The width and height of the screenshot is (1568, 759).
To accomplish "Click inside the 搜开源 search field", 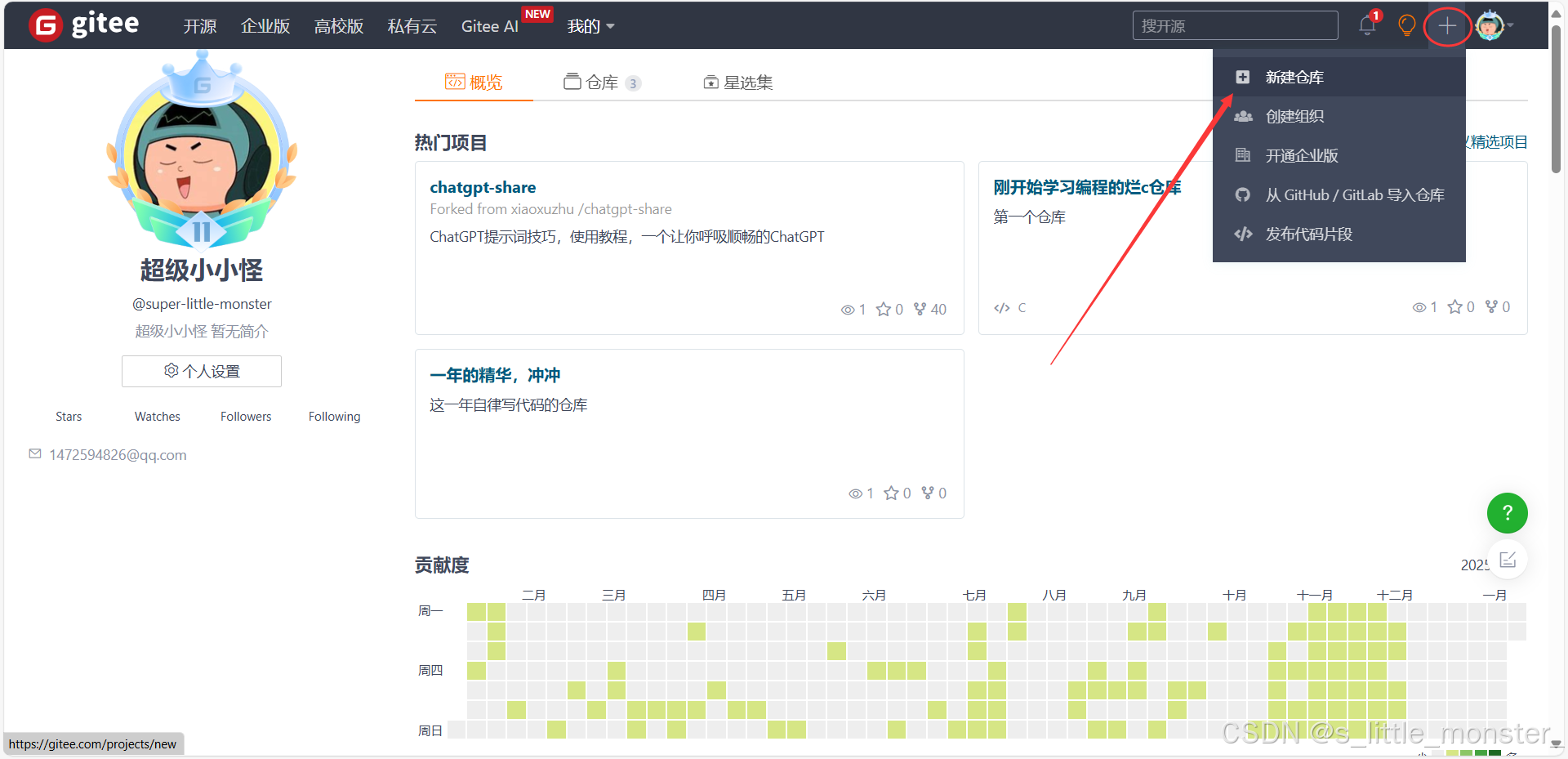I will [1235, 25].
